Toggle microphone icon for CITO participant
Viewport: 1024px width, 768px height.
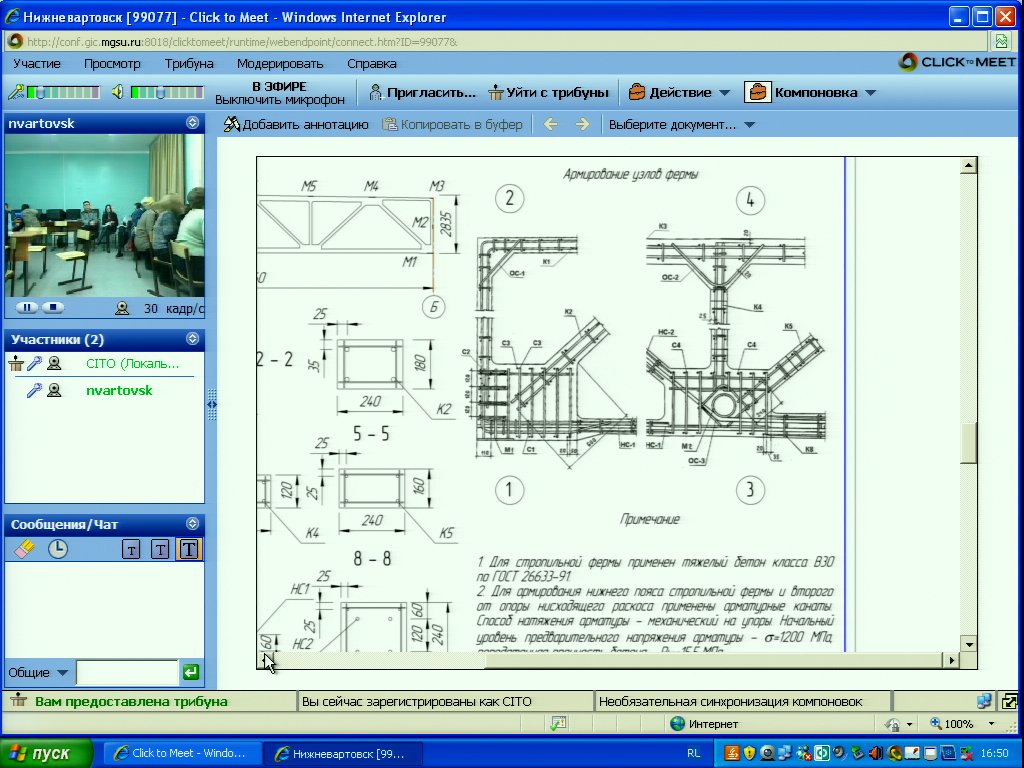click(x=35, y=364)
